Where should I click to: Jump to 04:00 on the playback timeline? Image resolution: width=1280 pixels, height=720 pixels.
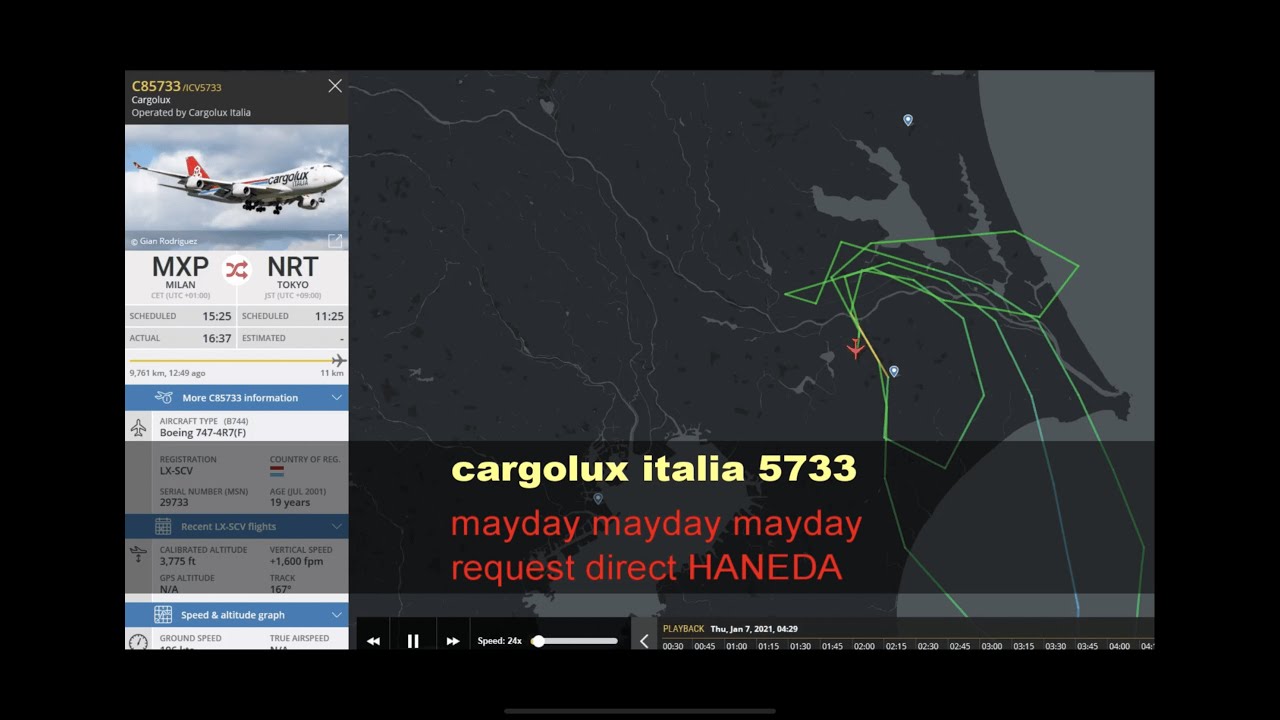pos(1119,646)
